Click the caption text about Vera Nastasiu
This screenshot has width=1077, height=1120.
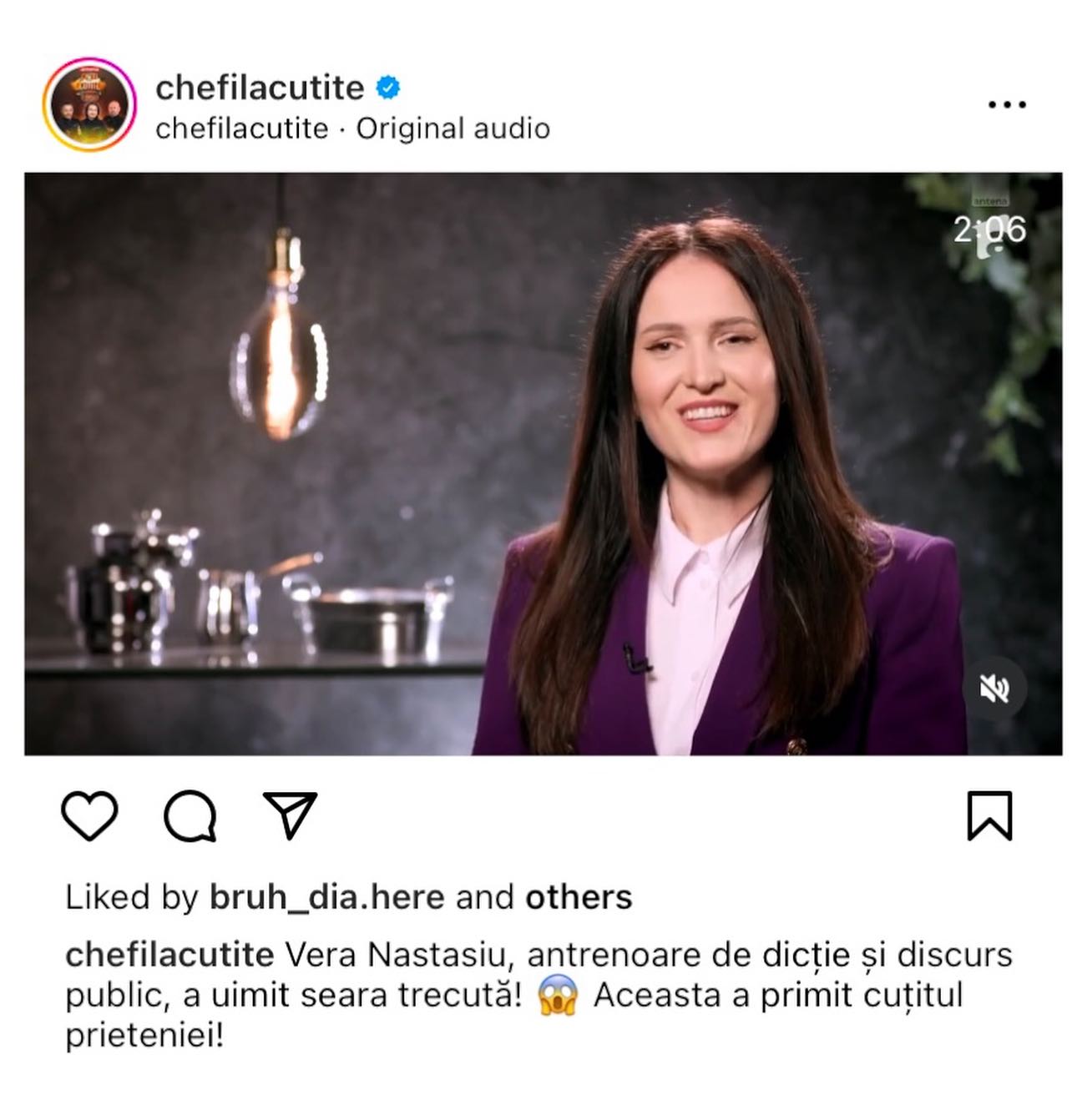click(538, 995)
